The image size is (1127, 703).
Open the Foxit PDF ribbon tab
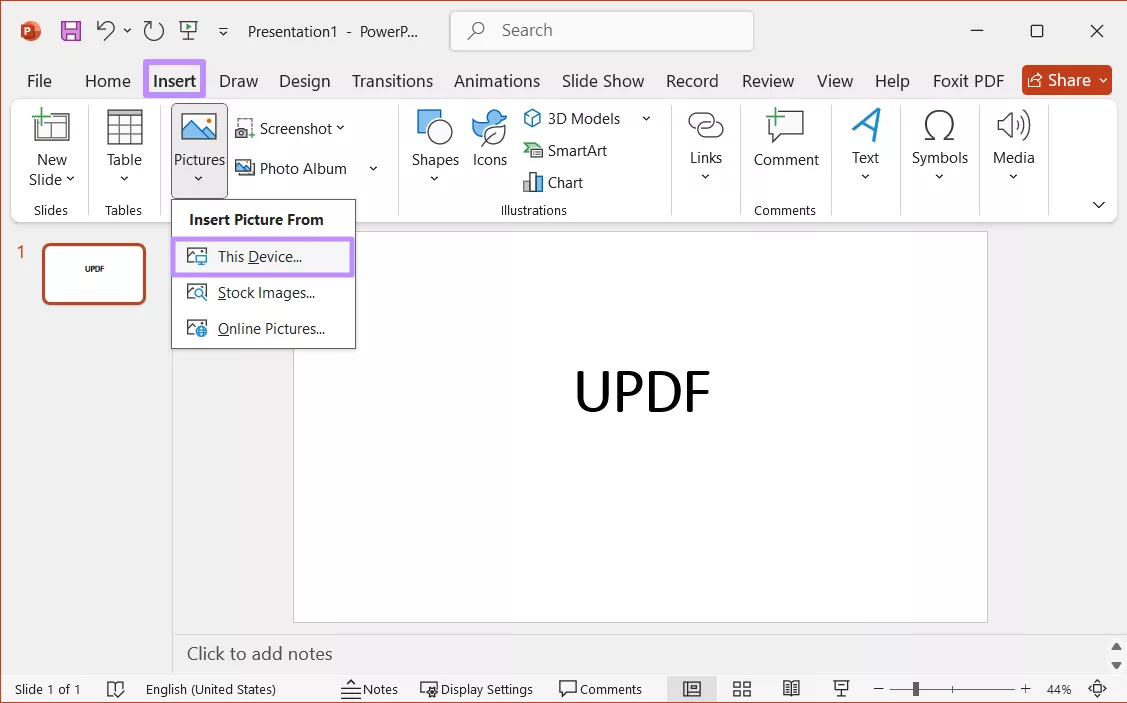pyautogui.click(x=967, y=81)
